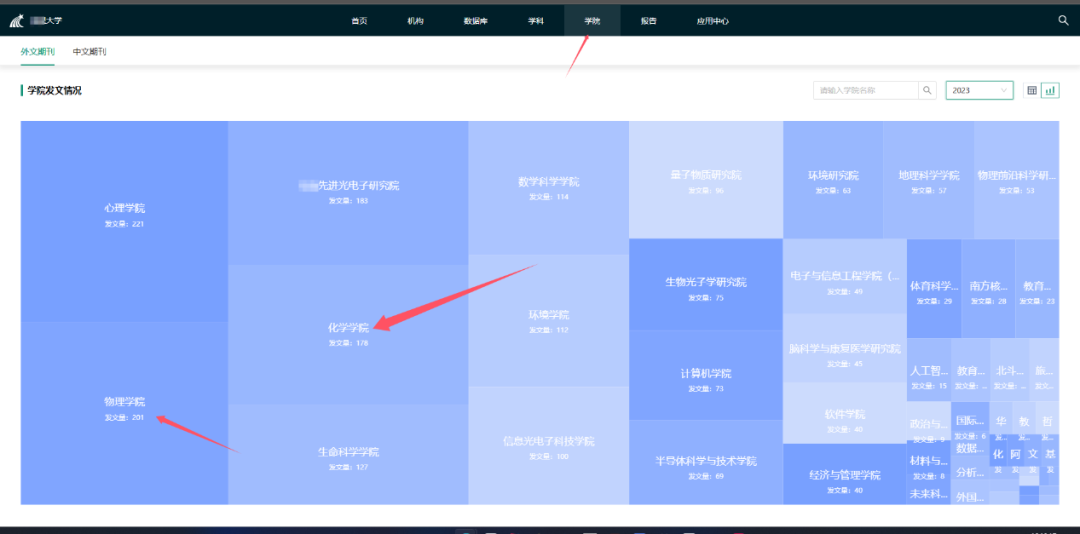
Task: Click the search magnifier in top navigation
Action: point(1063,20)
